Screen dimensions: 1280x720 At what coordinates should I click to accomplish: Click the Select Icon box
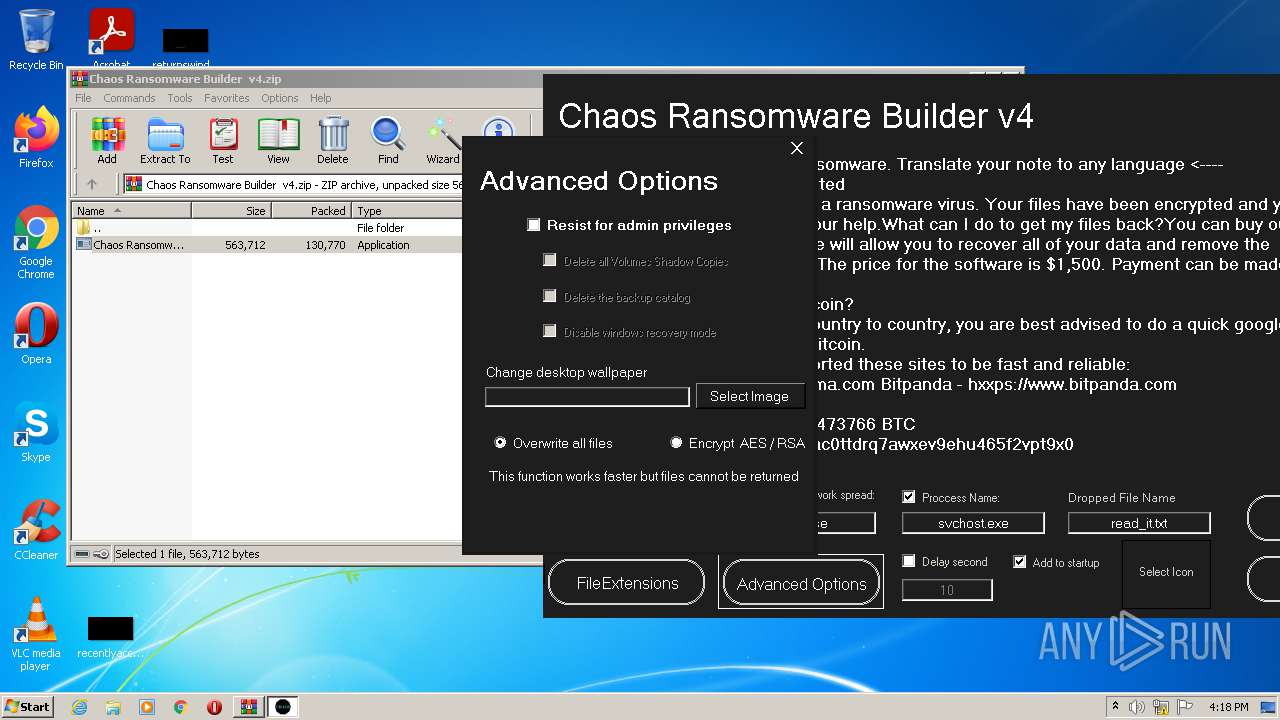click(x=1166, y=573)
